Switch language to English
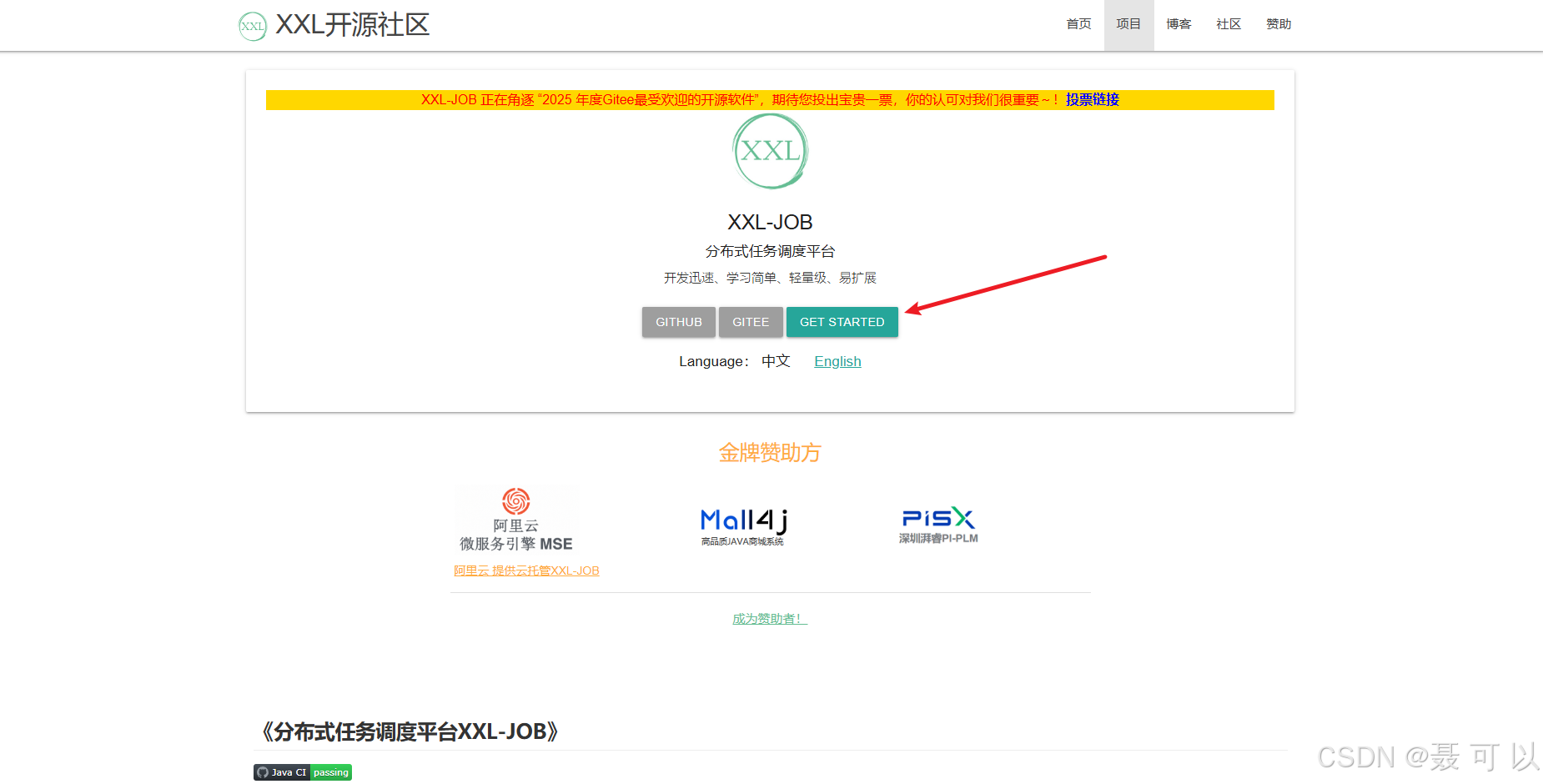This screenshot has width=1543, height=784. click(837, 361)
